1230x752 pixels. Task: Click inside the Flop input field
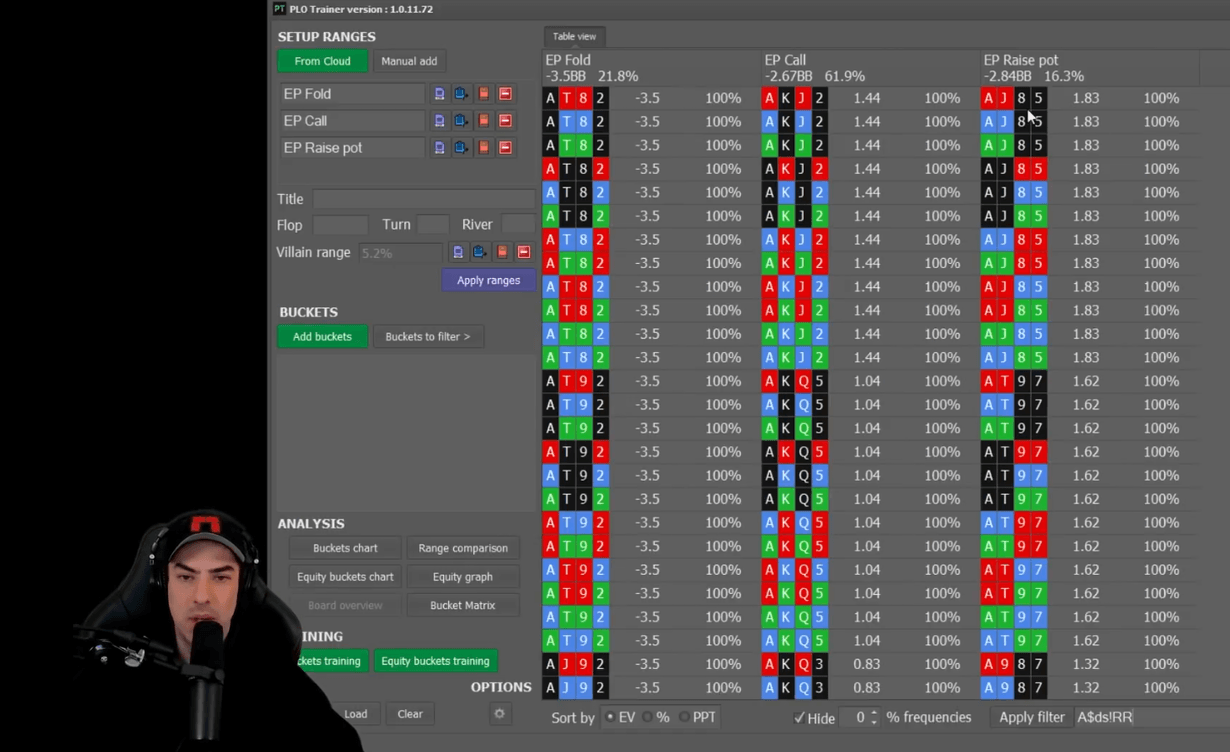340,225
